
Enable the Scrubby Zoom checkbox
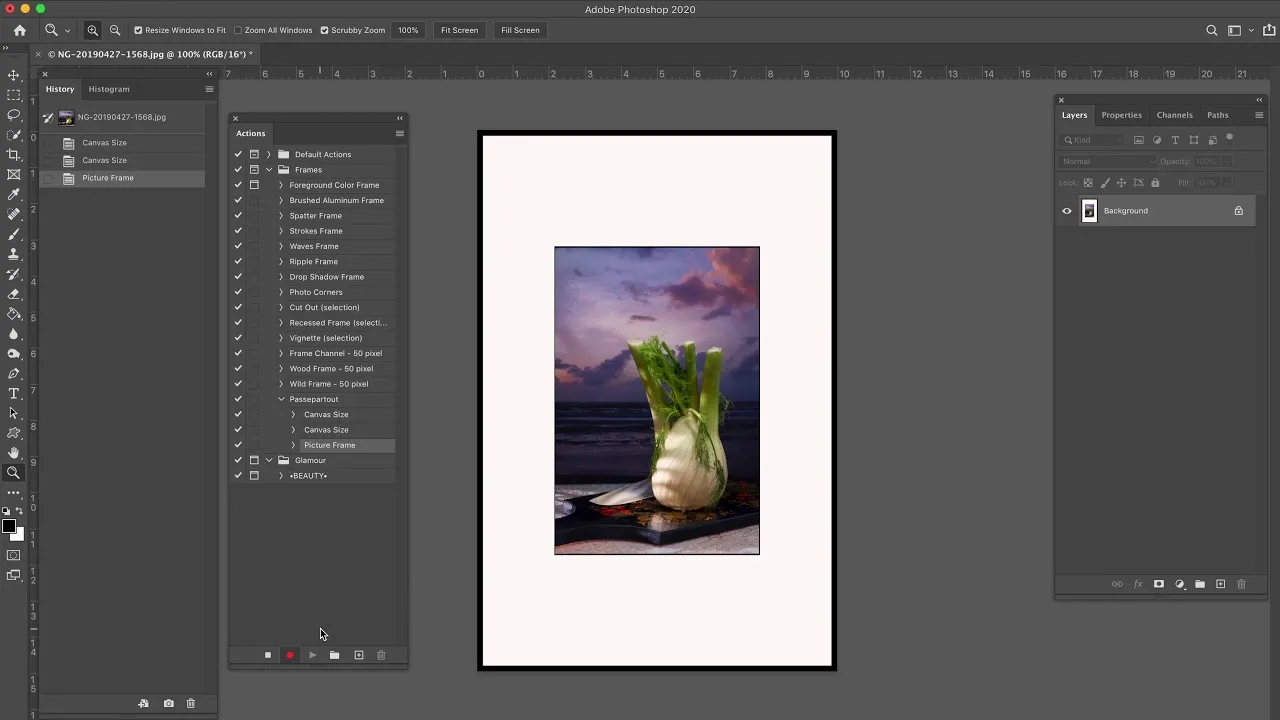pos(325,30)
